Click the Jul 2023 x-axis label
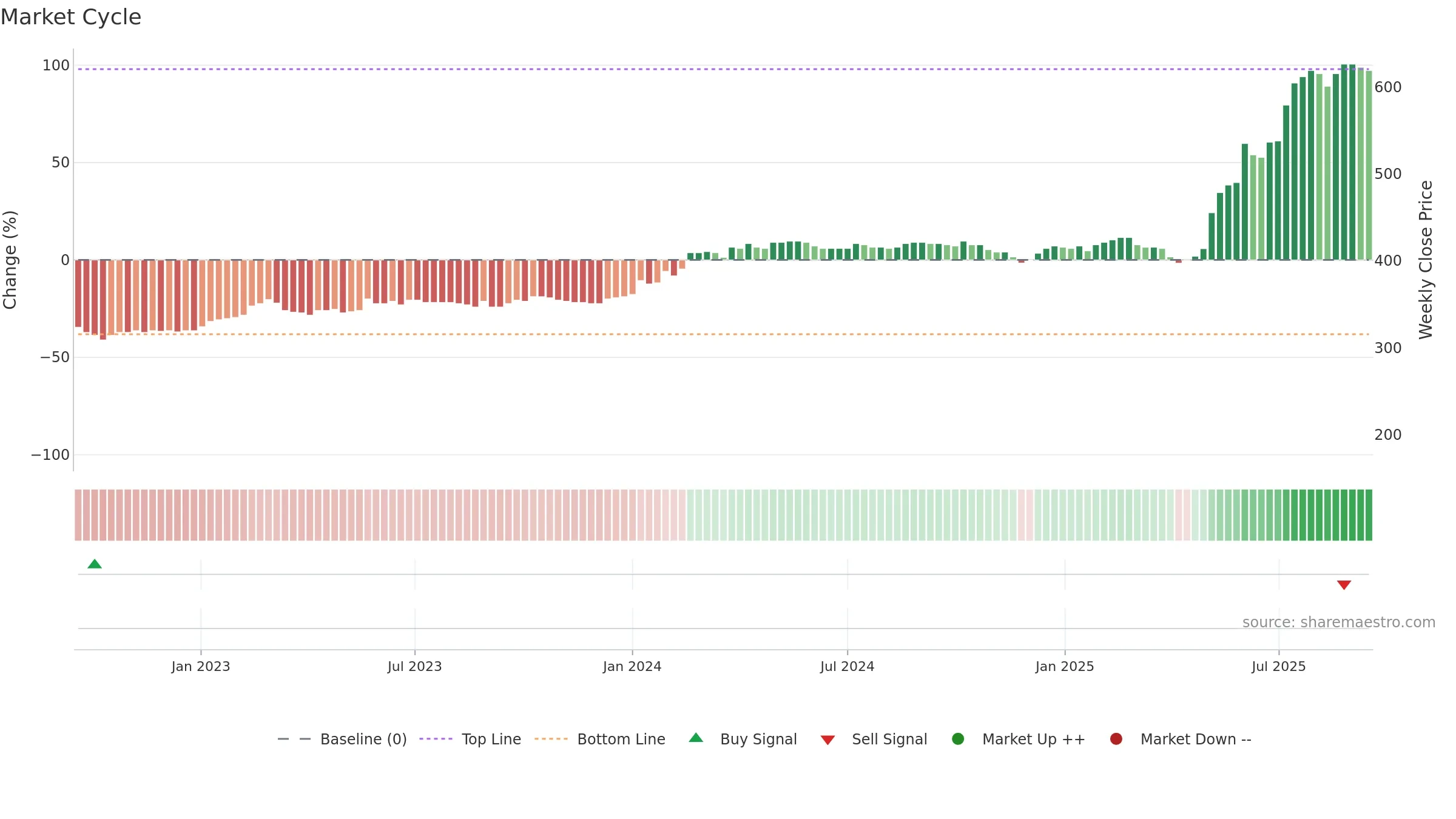The width and height of the screenshot is (1456, 819). point(415,667)
